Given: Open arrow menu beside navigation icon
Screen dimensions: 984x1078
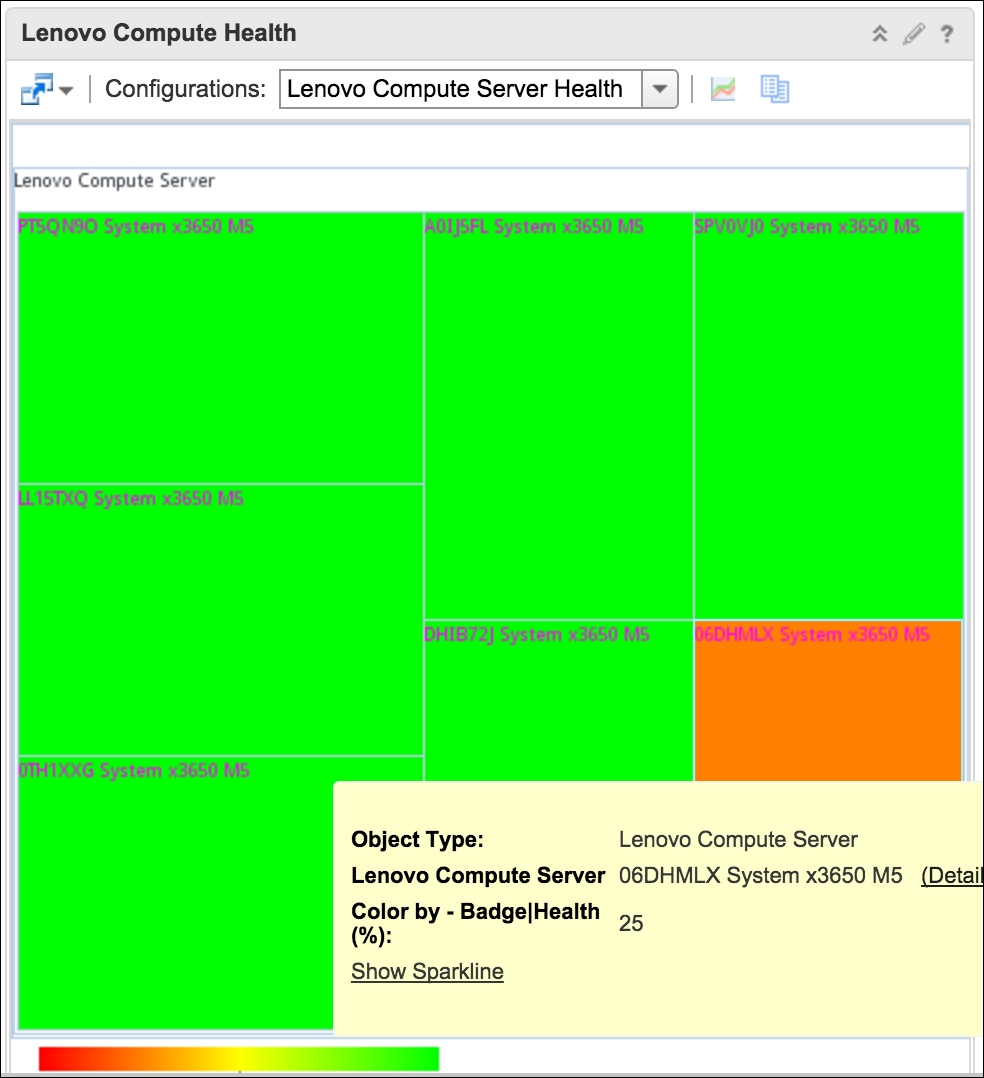Looking at the screenshot, I should tap(67, 90).
